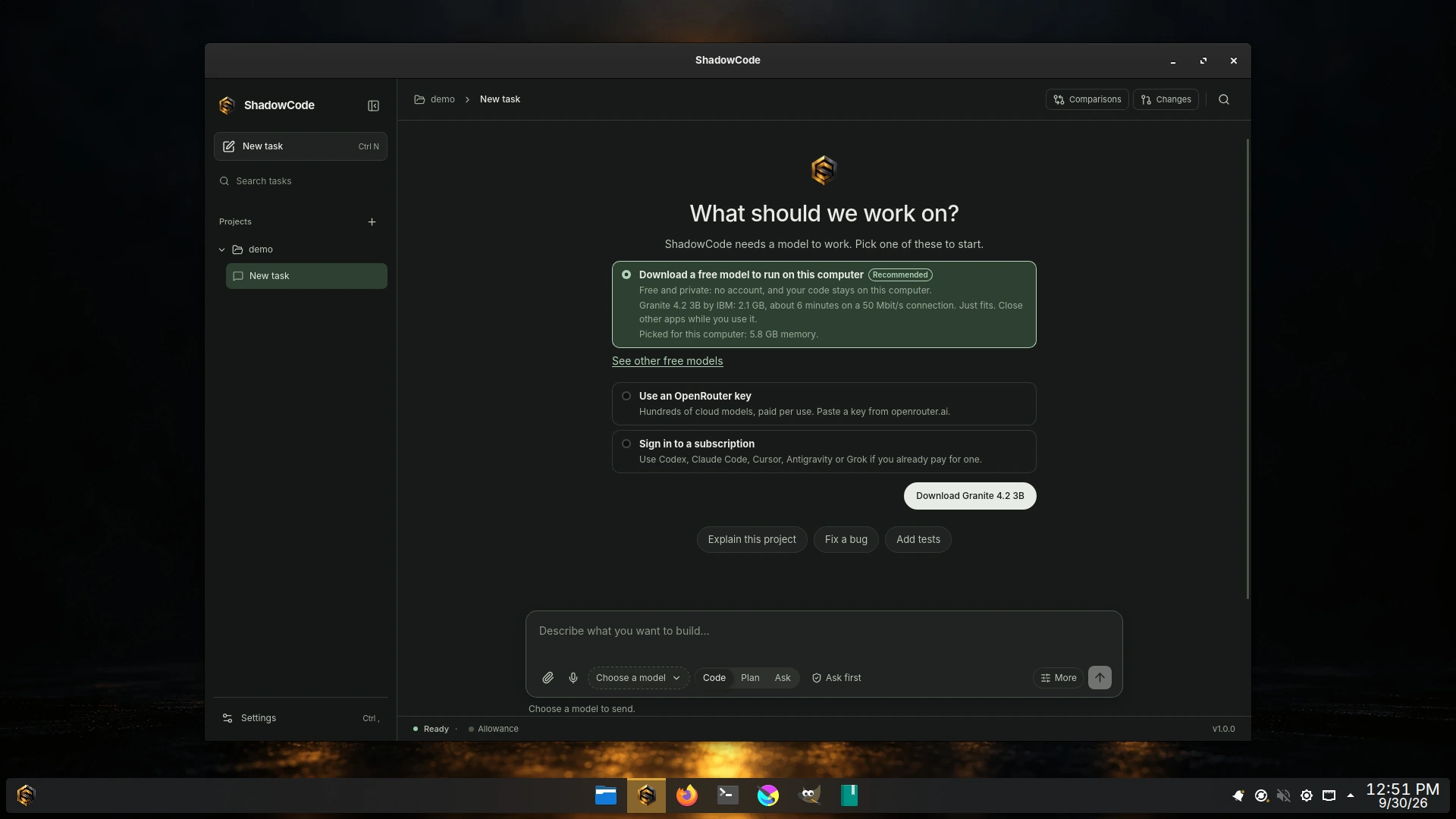This screenshot has width=1456, height=819.
Task: Select Sign in to a subscription option
Action: click(824, 451)
